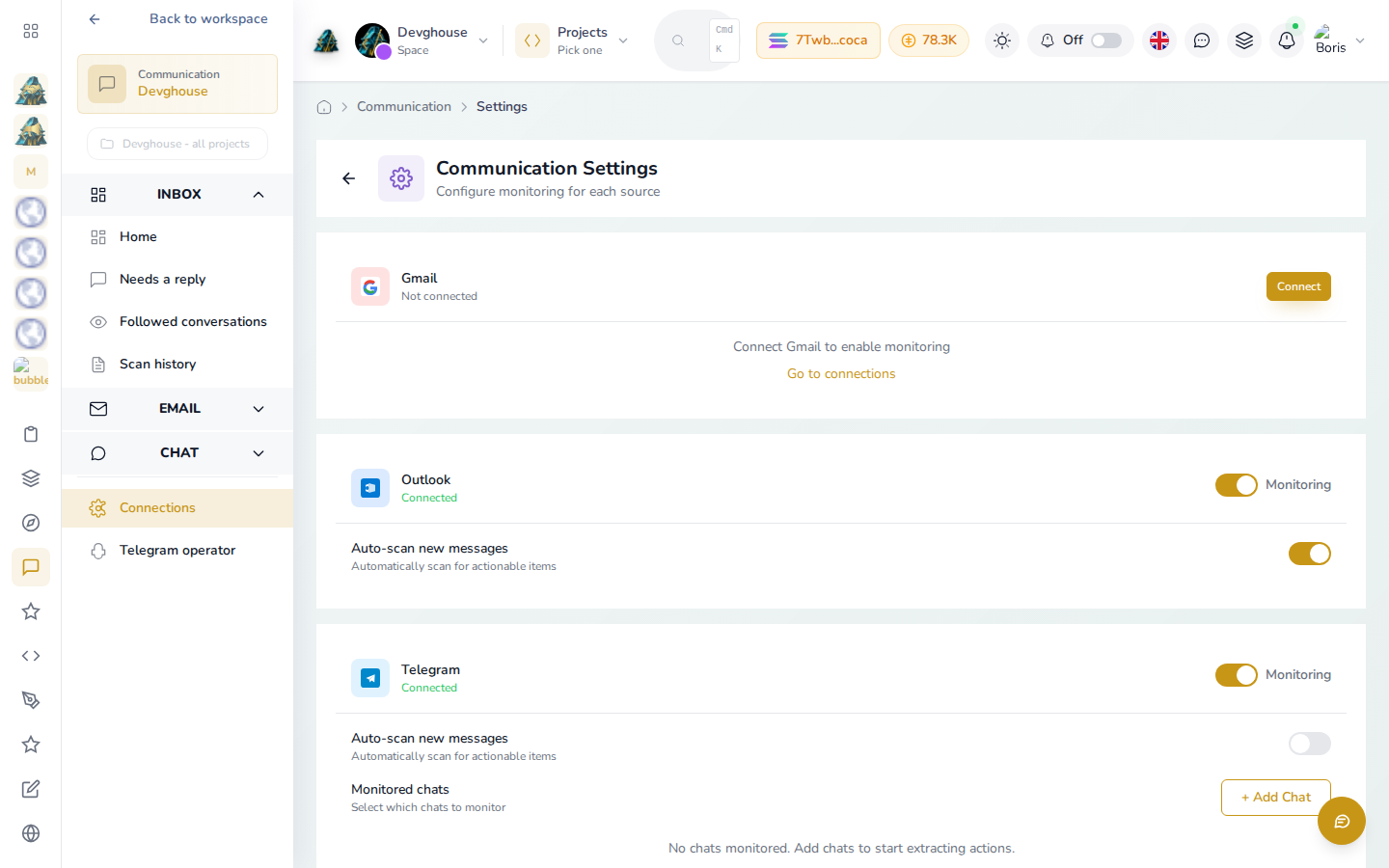Image resolution: width=1389 pixels, height=868 pixels.
Task: Click the Devghouse - all projects field
Action: [177, 144]
